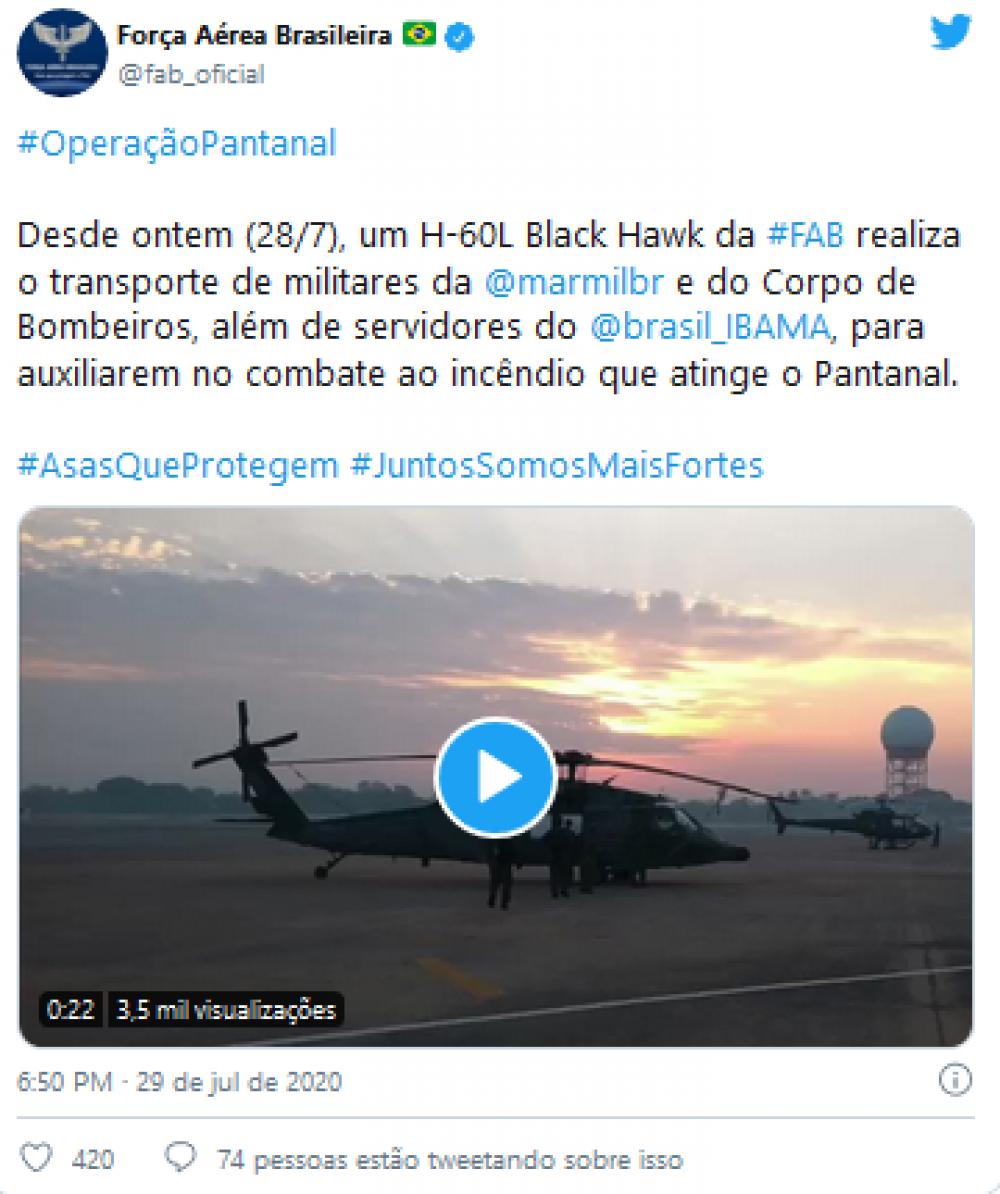Click the Twitter bird logo

point(950,32)
